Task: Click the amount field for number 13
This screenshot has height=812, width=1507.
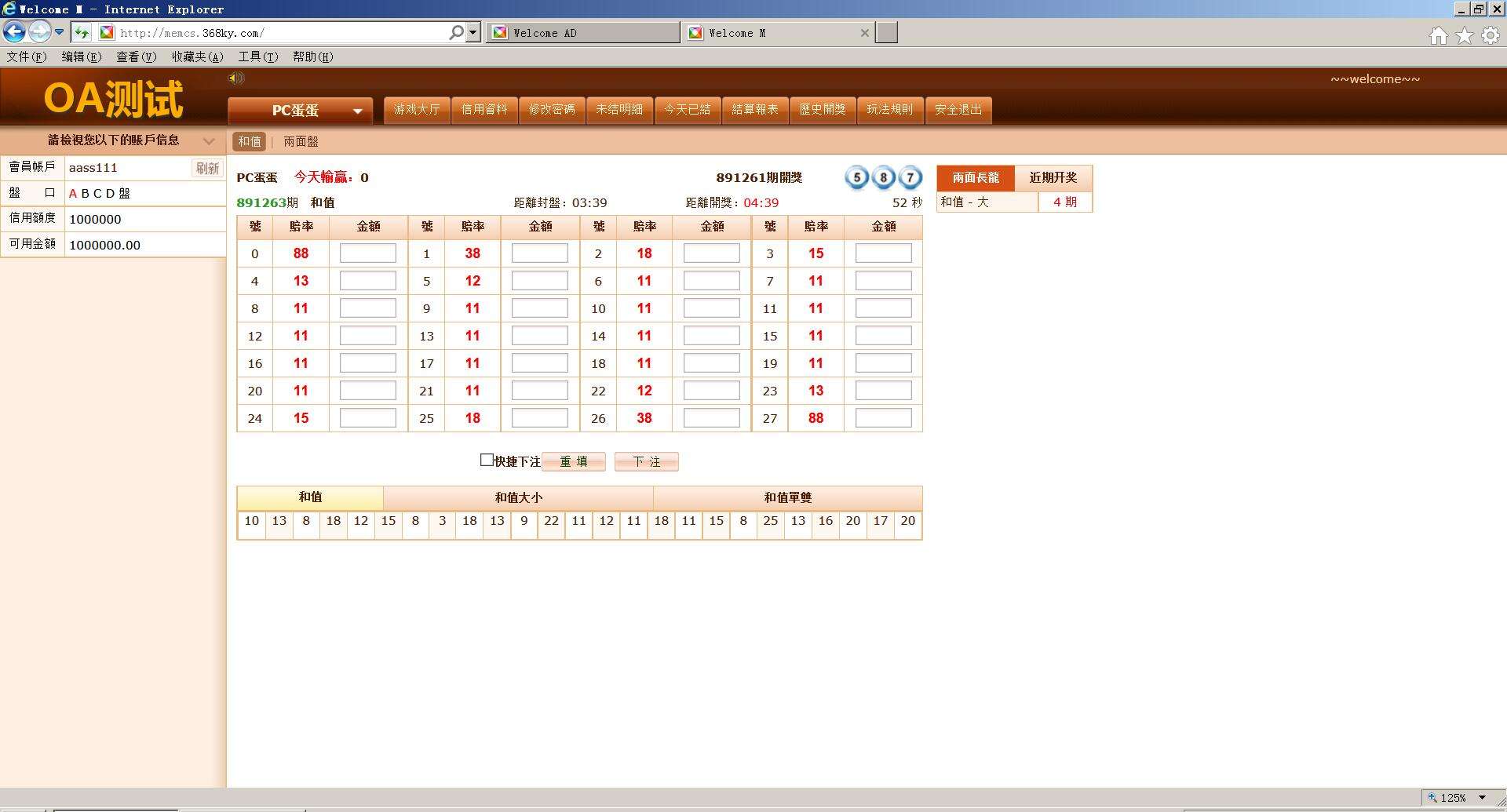Action: [x=540, y=336]
